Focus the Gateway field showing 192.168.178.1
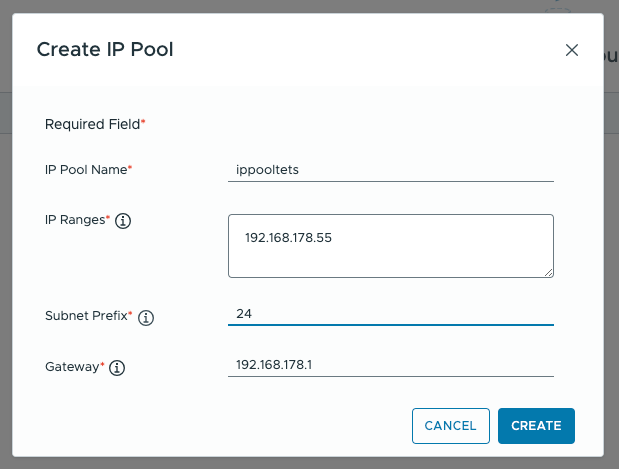Viewport: 619px width, 469px height. point(391,365)
